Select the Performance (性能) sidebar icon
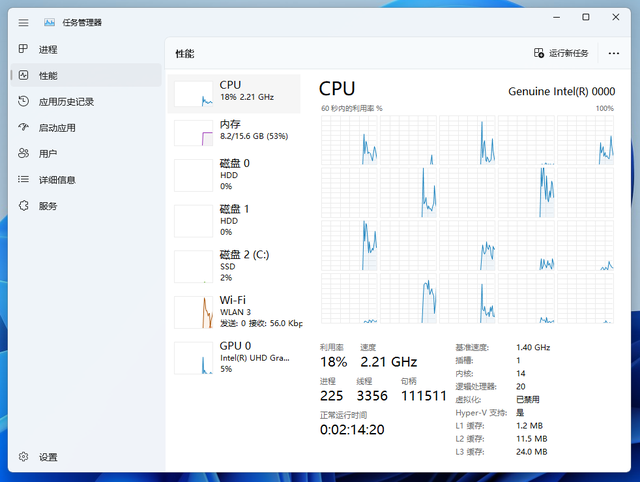Screen dimensions: 640x482 click(23, 75)
